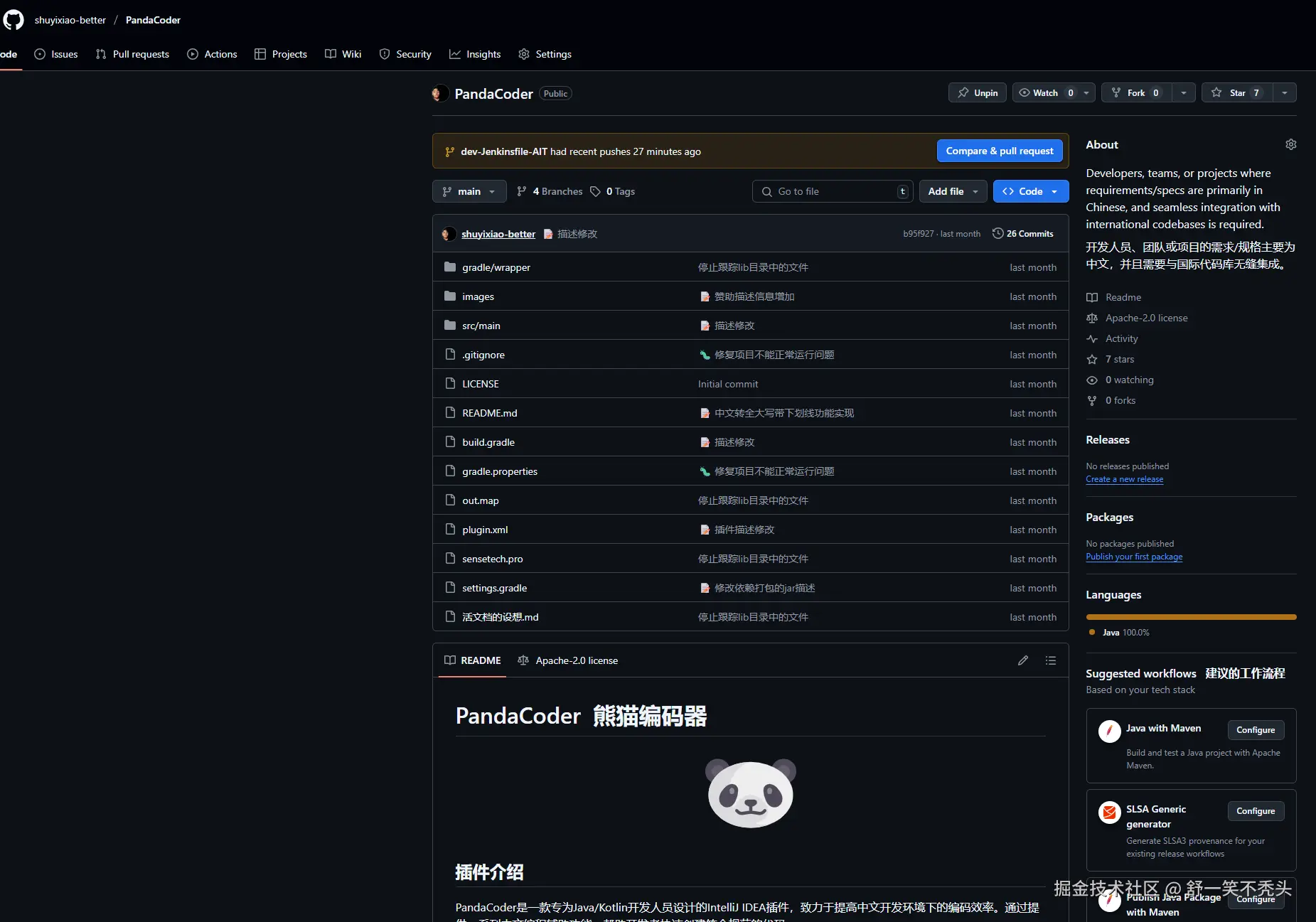This screenshot has width=1316, height=922.
Task: Expand the Star lists dropdown arrow
Action: coord(1285,93)
